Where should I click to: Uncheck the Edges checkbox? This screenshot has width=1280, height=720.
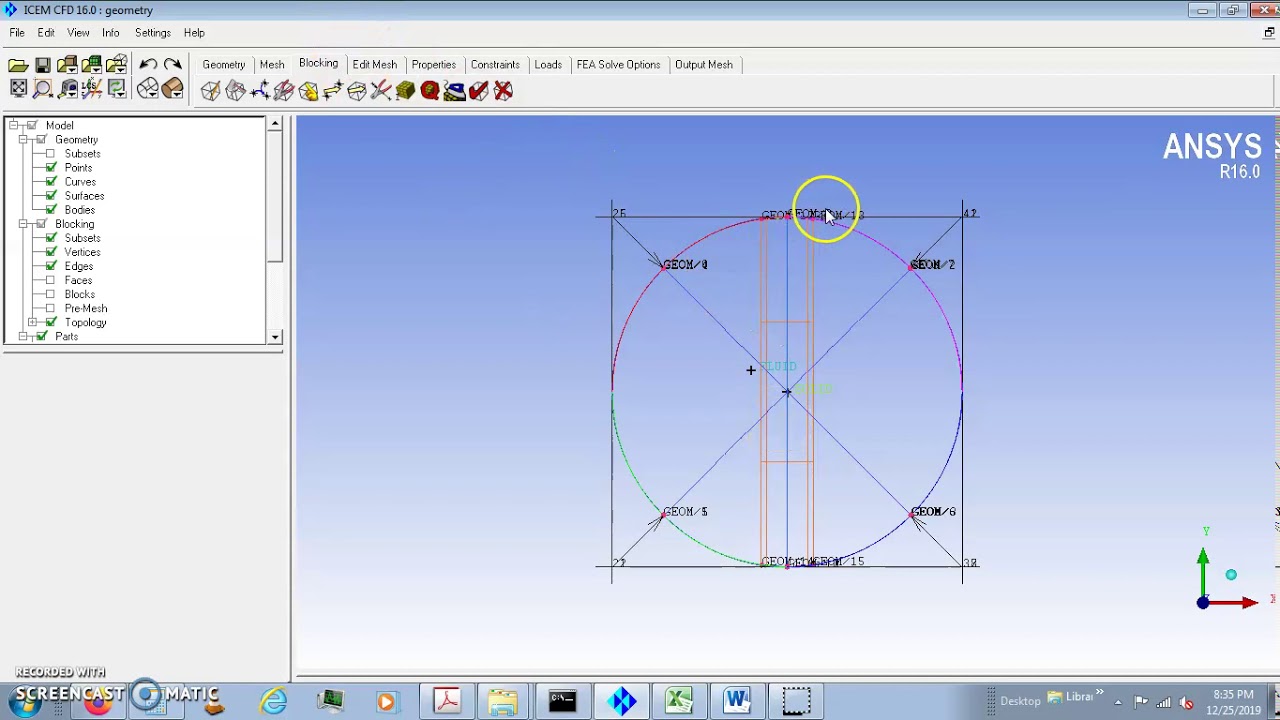pos(51,266)
